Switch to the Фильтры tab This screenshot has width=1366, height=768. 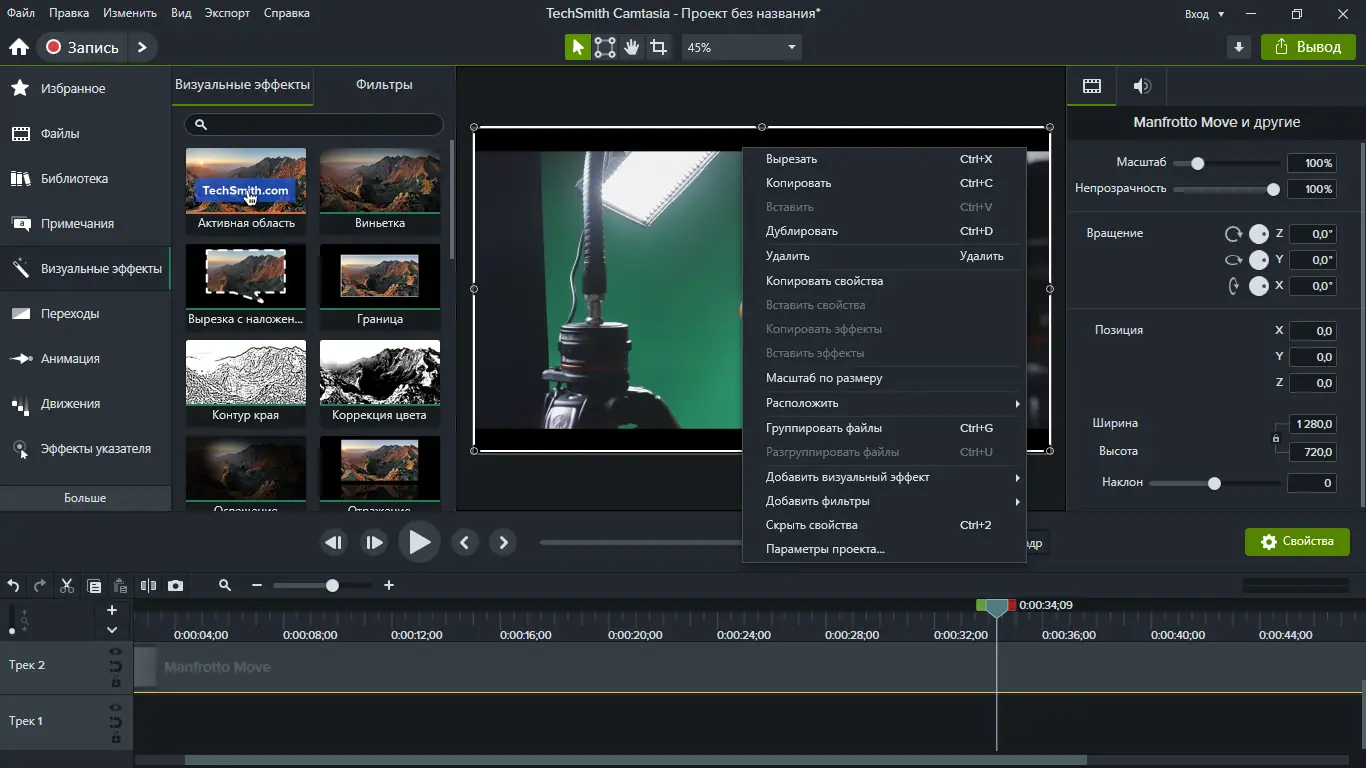384,85
